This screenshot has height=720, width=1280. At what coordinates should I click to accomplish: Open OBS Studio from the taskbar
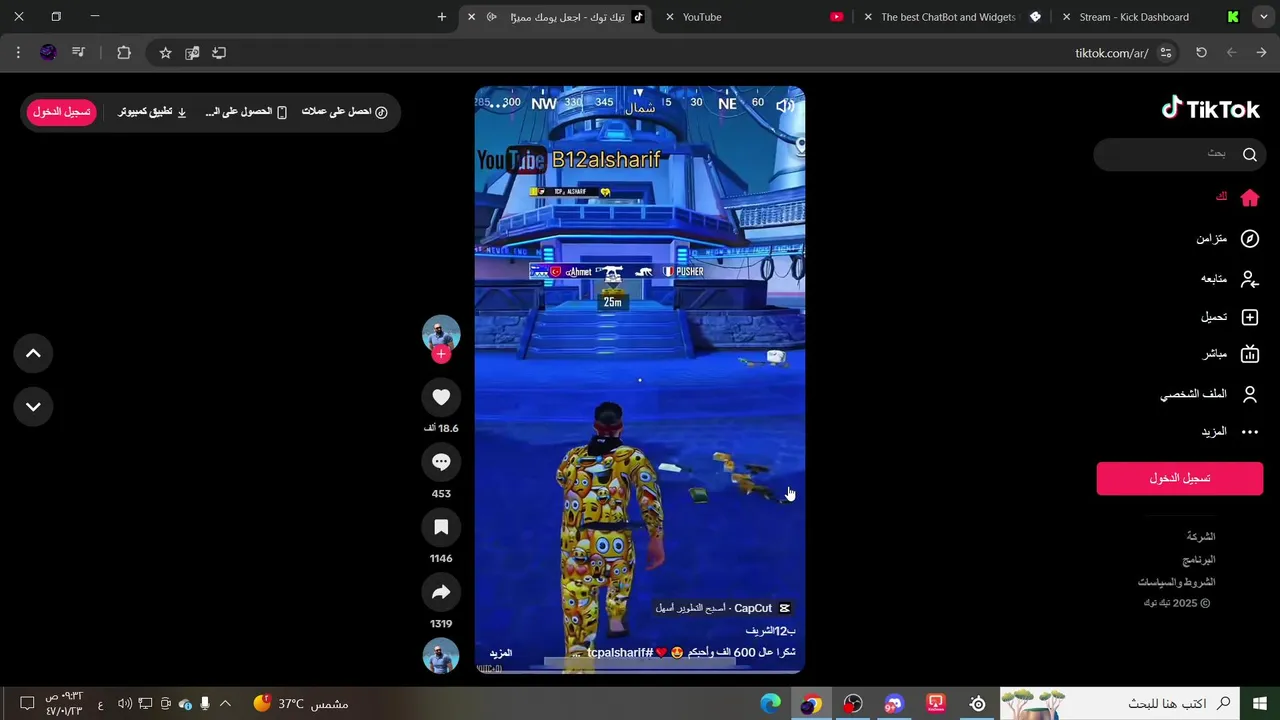pos(853,704)
